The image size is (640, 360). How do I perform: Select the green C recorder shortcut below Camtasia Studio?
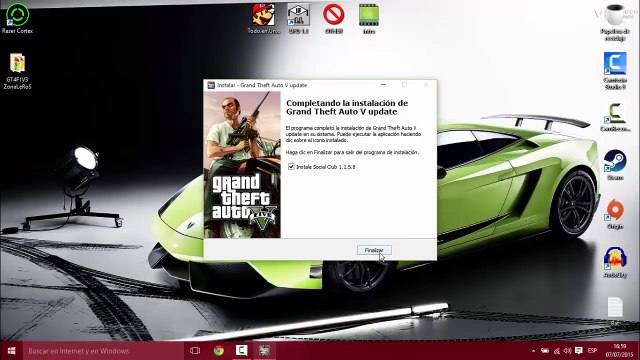tap(615, 117)
